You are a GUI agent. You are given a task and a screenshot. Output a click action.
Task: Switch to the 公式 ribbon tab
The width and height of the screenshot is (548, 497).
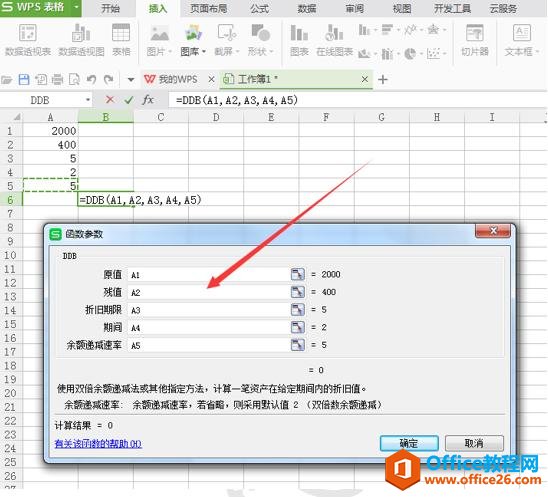coord(259,8)
